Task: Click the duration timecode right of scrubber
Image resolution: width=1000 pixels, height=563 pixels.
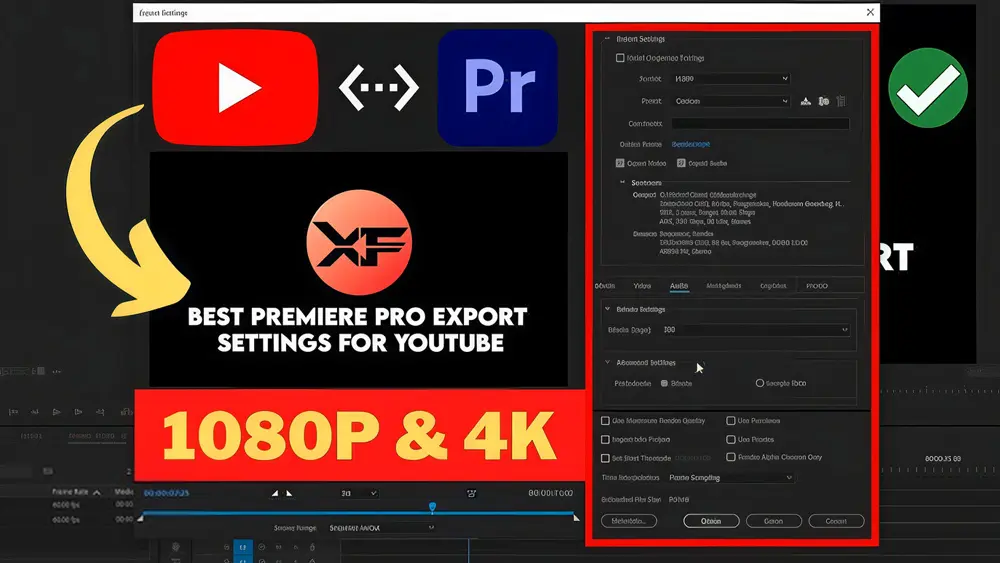Action: pos(550,493)
